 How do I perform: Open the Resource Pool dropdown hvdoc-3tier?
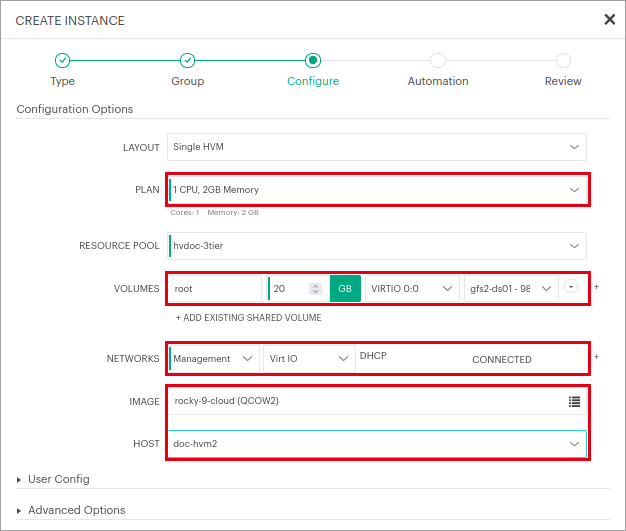(377, 246)
